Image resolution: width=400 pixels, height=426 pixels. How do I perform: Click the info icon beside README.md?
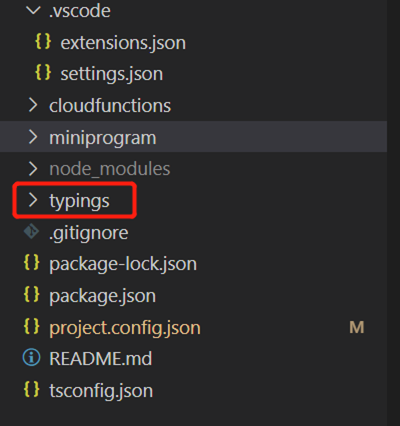point(31,358)
